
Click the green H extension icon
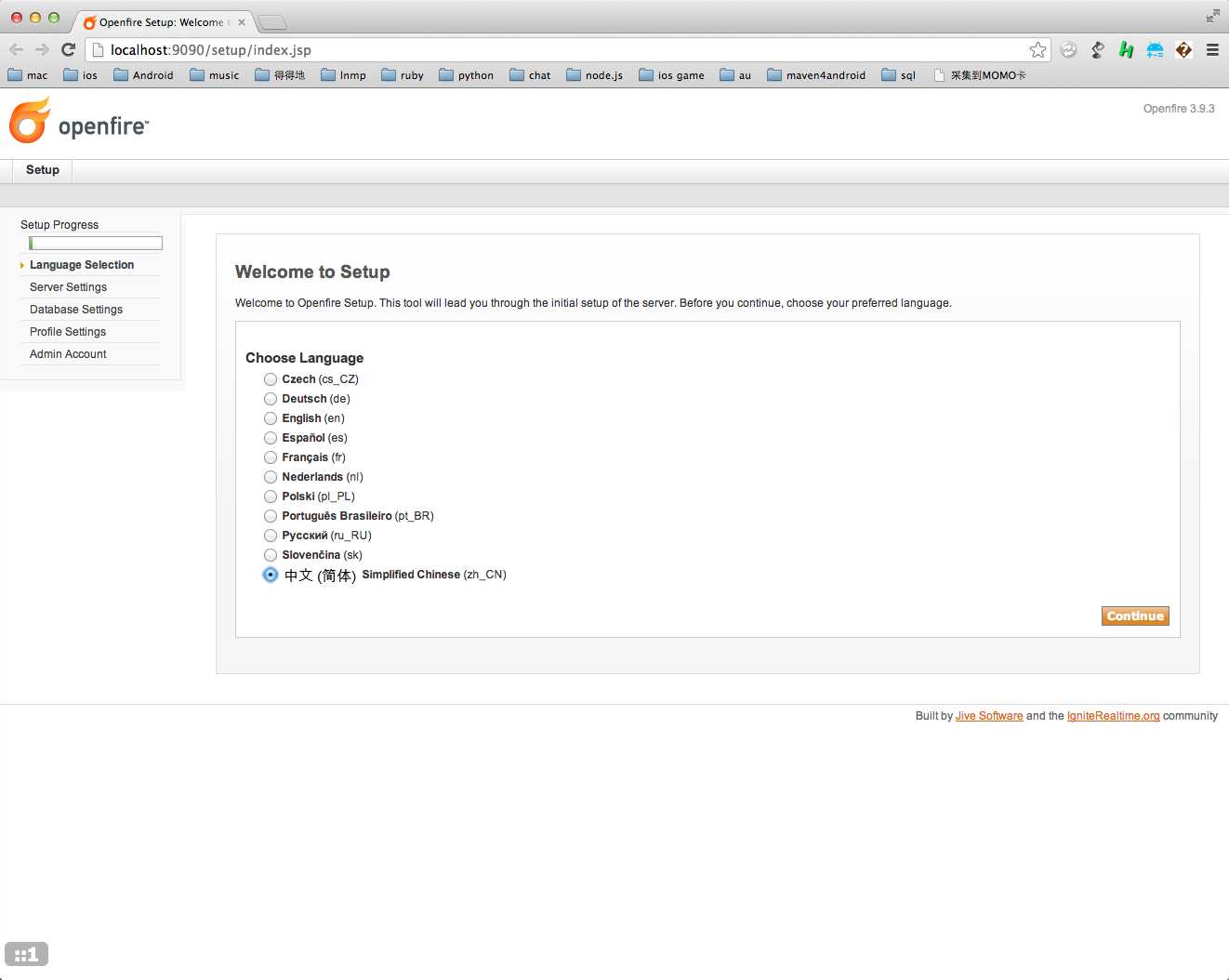(1126, 50)
